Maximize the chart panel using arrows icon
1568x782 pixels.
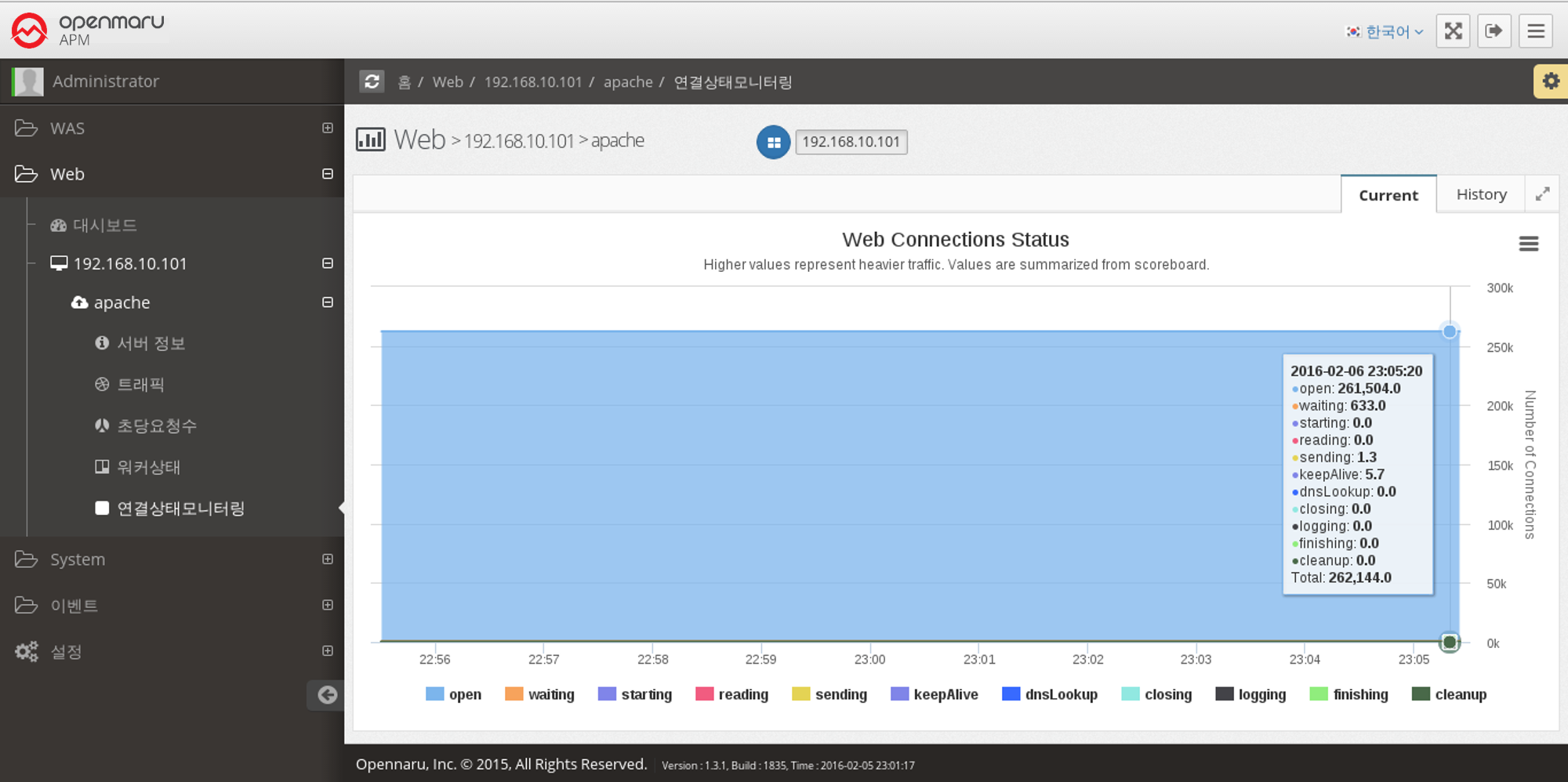1542,194
